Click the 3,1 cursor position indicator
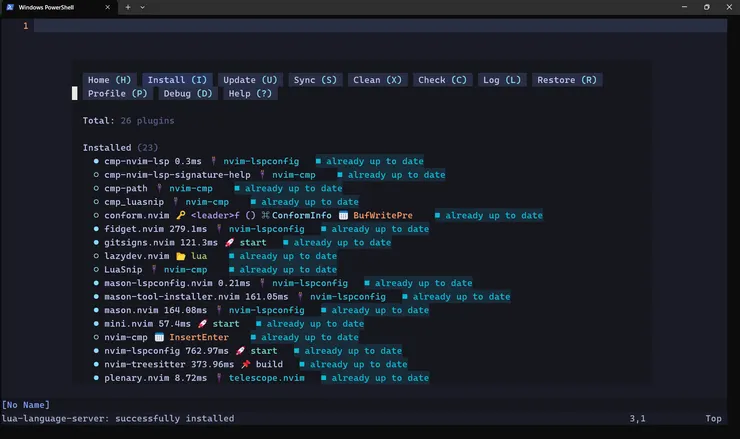 pyautogui.click(x=637, y=418)
